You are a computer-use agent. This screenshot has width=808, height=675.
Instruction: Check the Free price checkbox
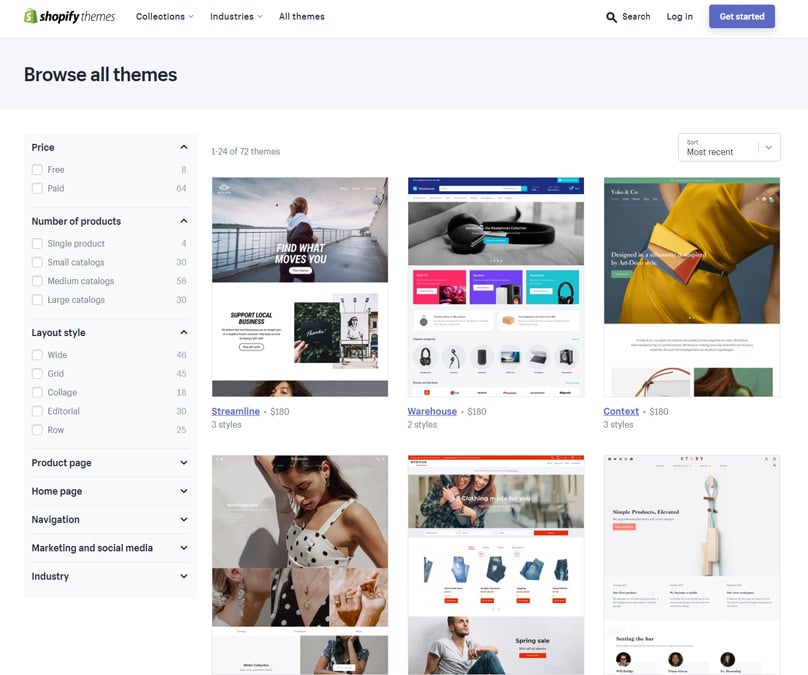37,170
